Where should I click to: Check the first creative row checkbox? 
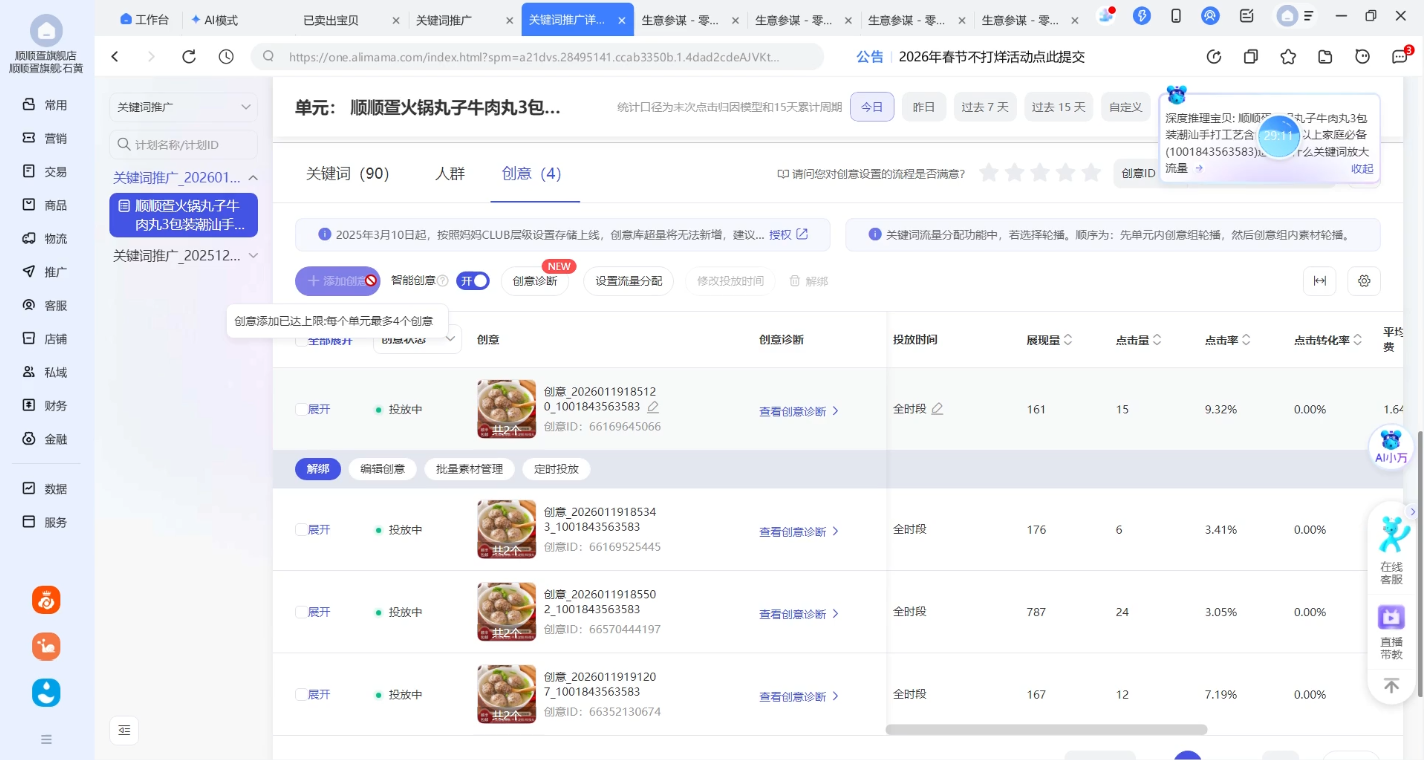[299, 408]
